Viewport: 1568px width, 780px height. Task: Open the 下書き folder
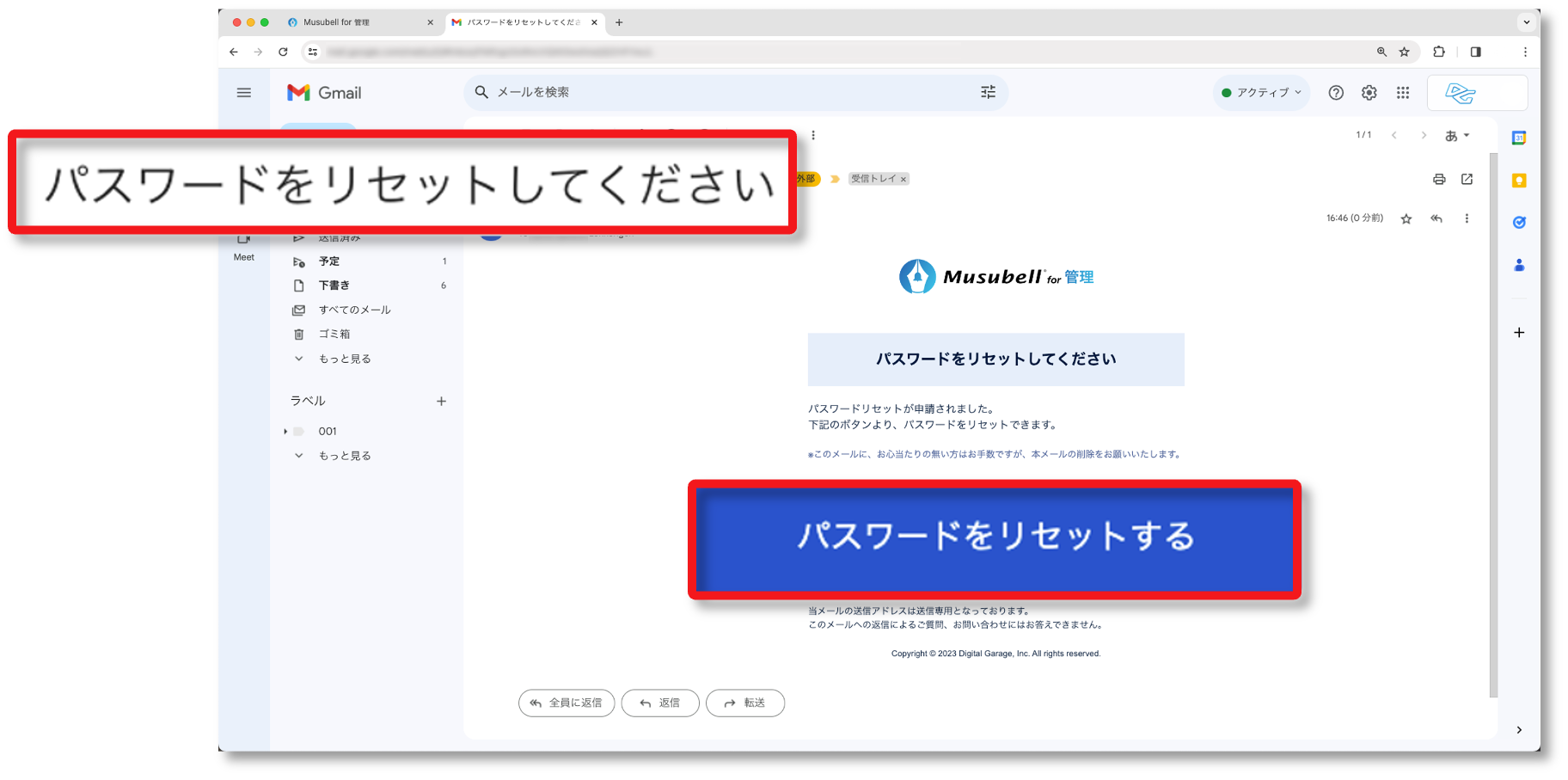point(334,286)
